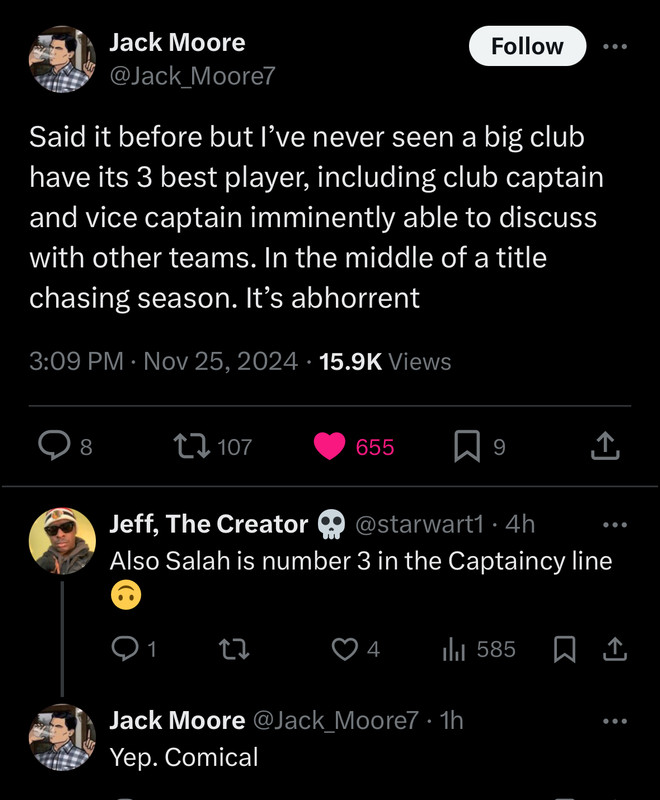Unlike the main tweet showing 655 likes
The width and height of the screenshot is (660, 800).
tap(329, 446)
